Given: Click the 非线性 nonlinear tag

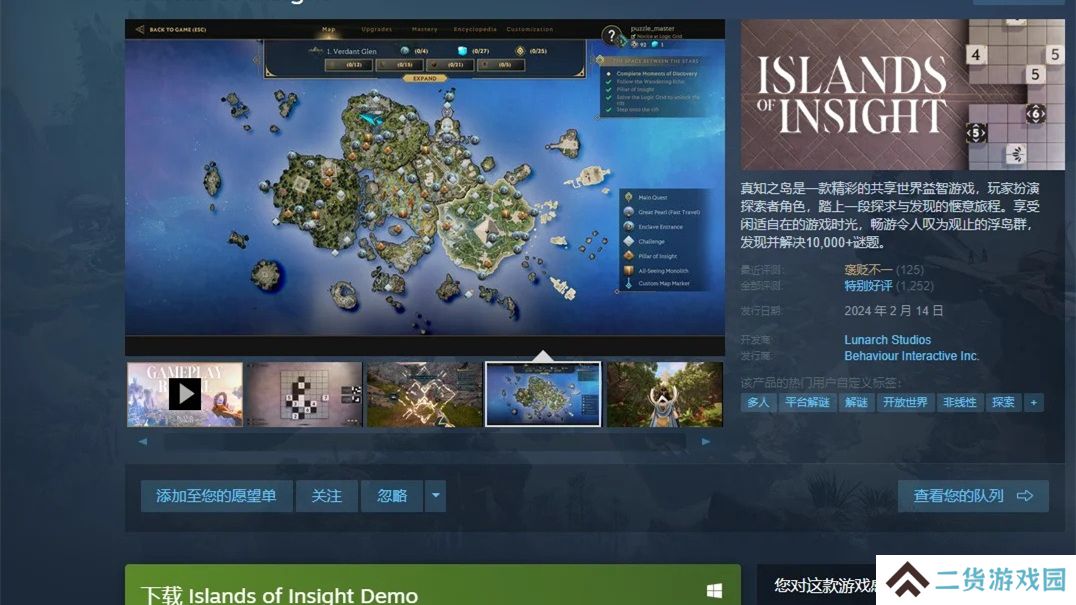Looking at the screenshot, I should [x=959, y=403].
